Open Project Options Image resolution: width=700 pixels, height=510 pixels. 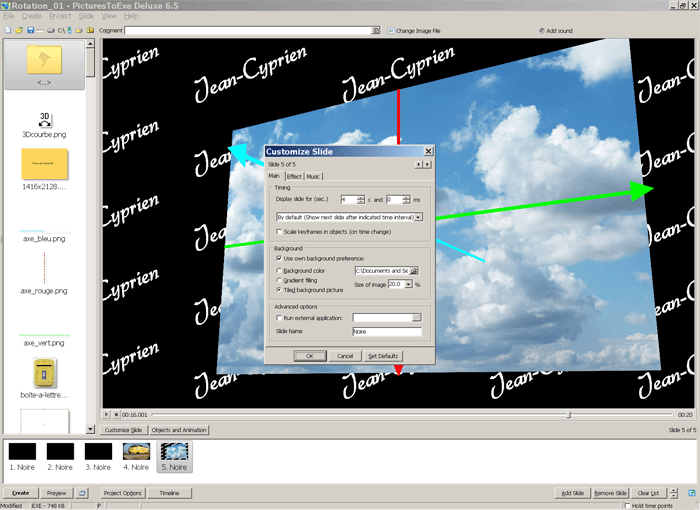(x=122, y=493)
